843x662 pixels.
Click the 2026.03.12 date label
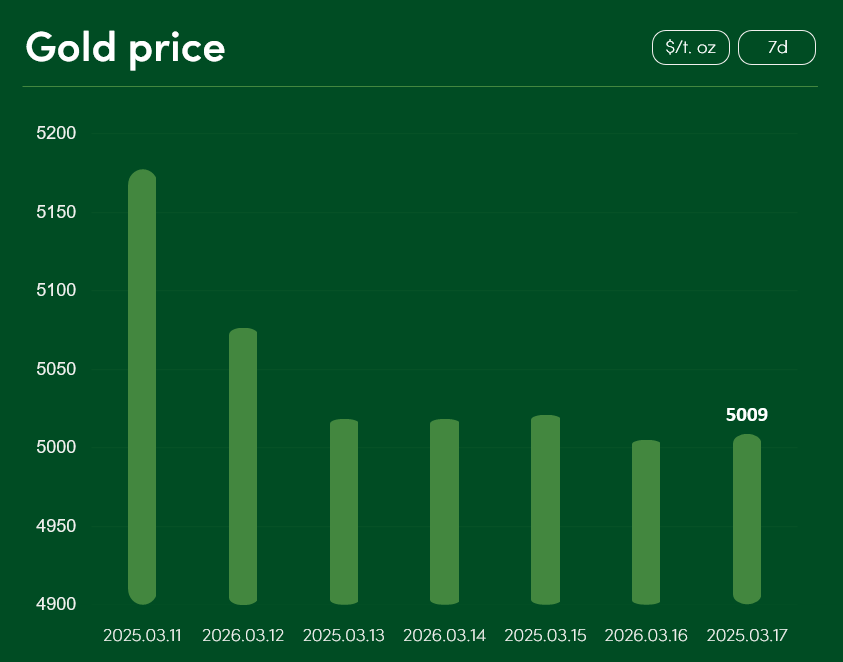(243, 636)
